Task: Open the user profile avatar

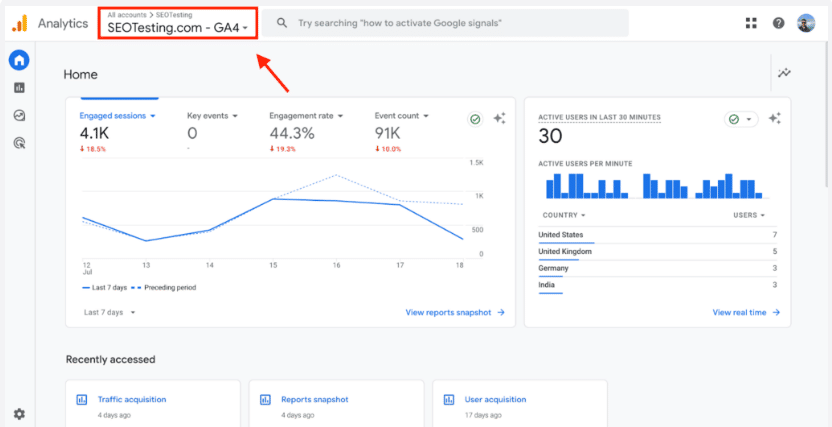Action: coord(805,23)
